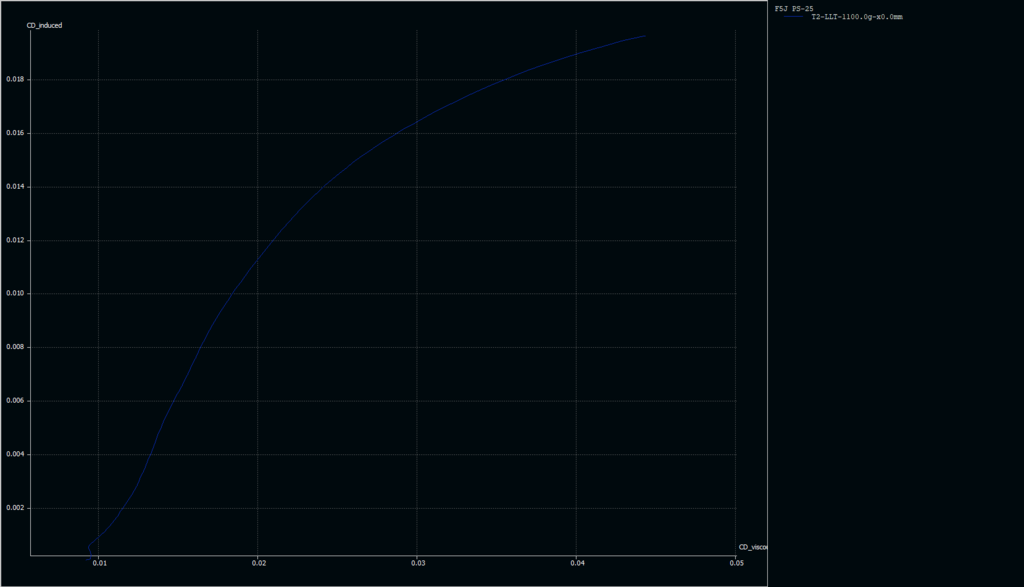1024x587 pixels.
Task: Select the T2-LLT-1100.0g-x0.0mm legend entry
Action: 856,18
